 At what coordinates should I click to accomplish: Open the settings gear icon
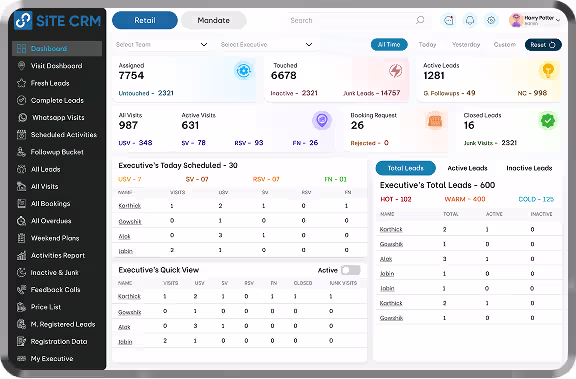[491, 20]
